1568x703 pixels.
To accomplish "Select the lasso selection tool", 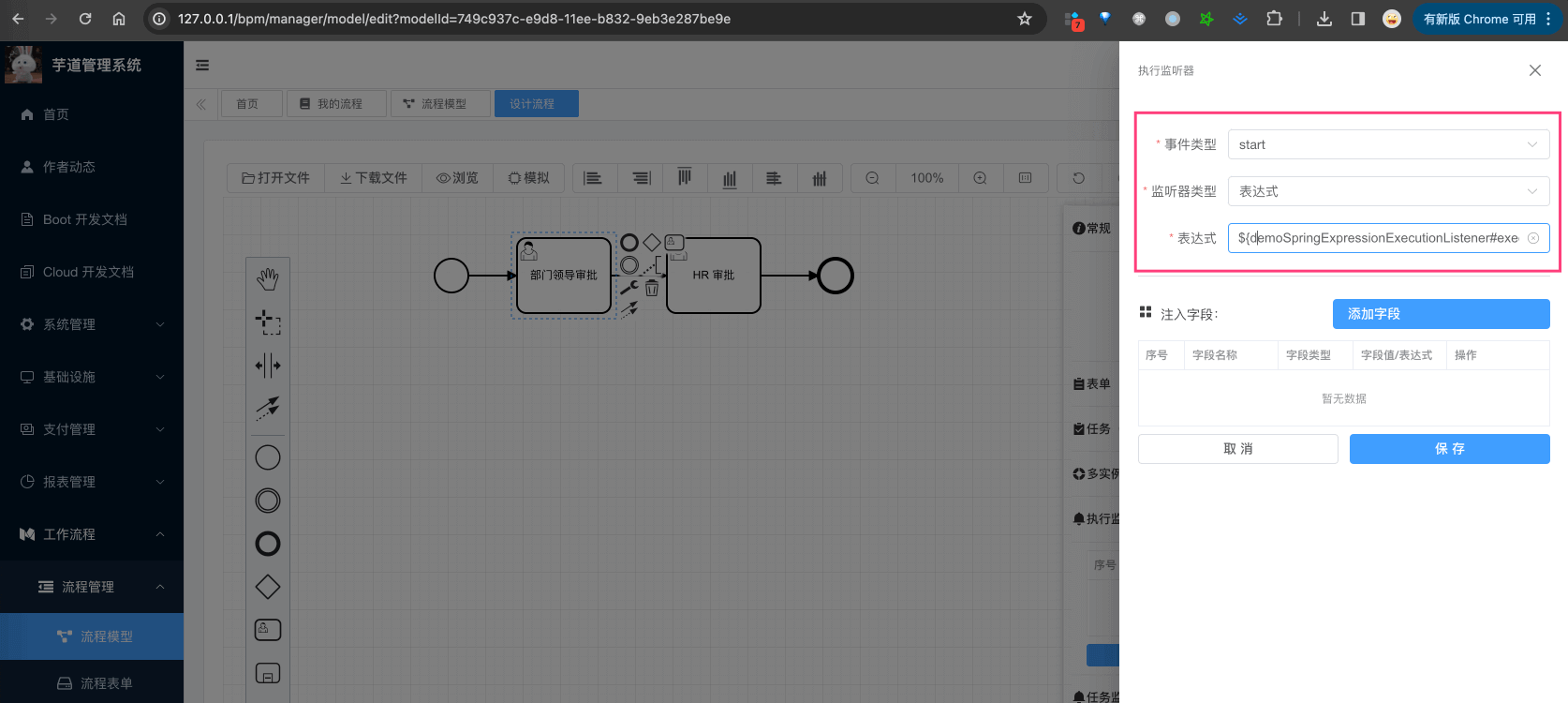I will [268, 322].
